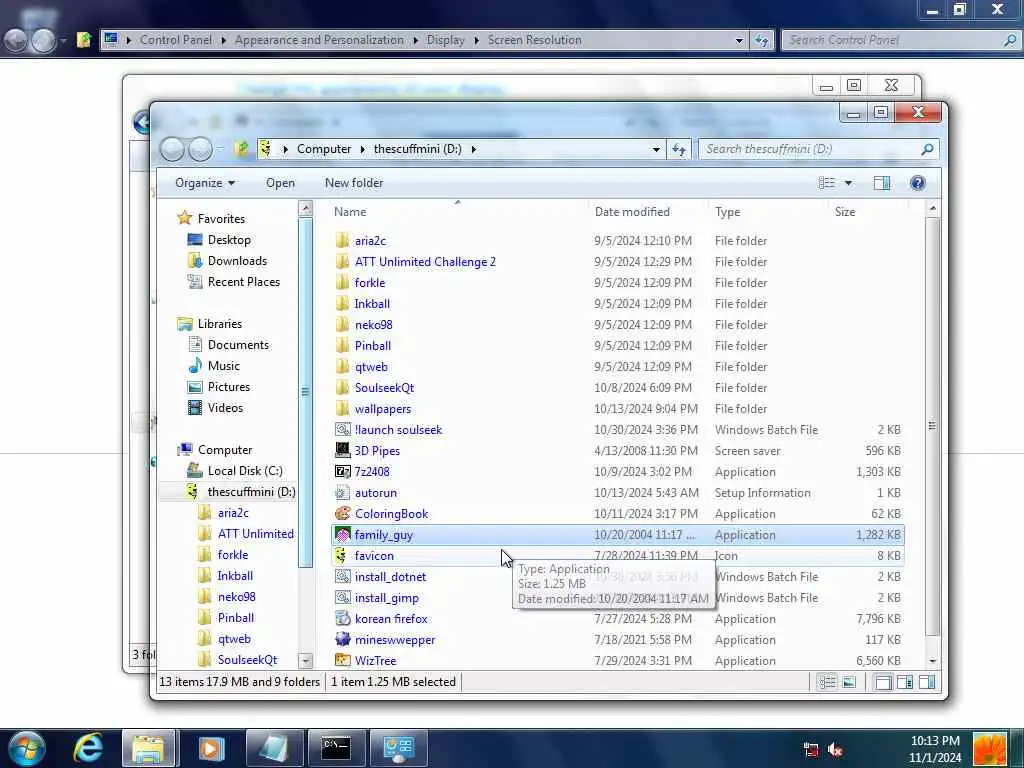Viewport: 1024px width, 768px height.
Task: Select the autorun setup information icon
Action: point(342,492)
